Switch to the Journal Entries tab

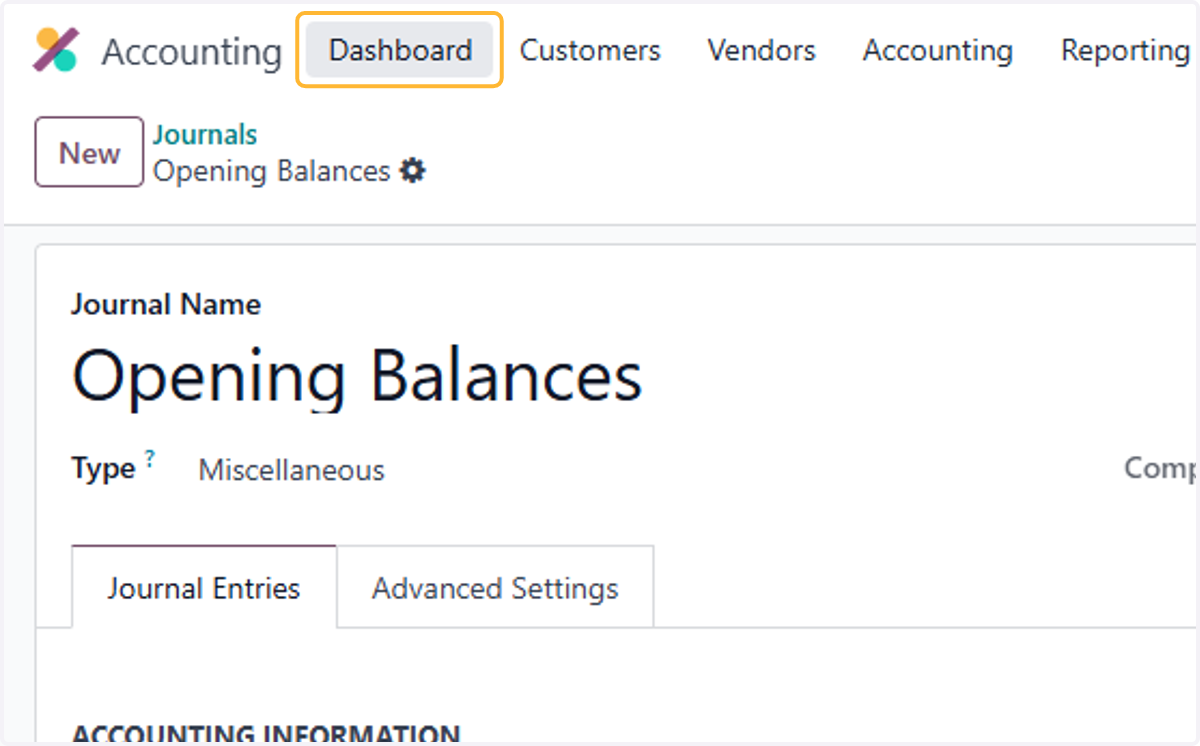(204, 587)
